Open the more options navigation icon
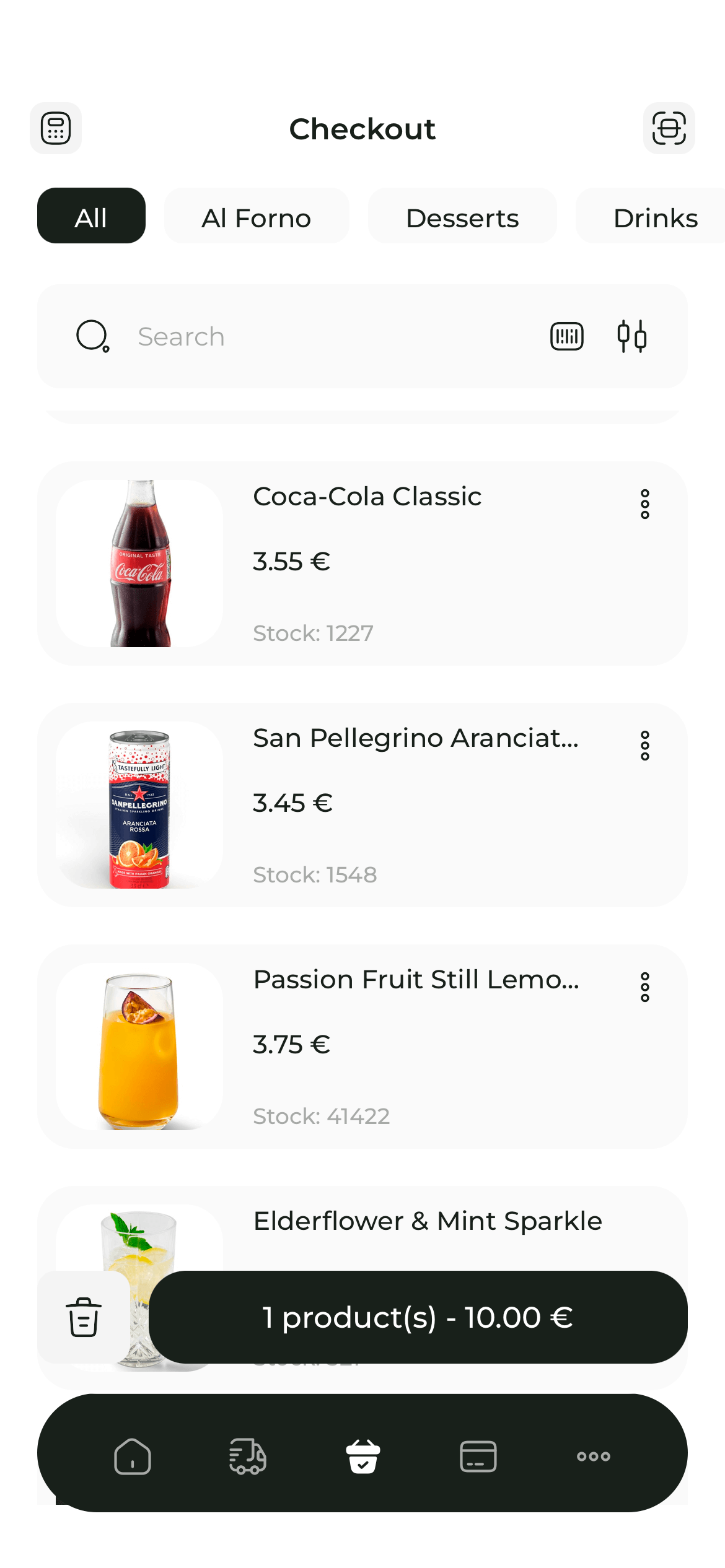The width and height of the screenshot is (725, 1568). click(593, 1456)
